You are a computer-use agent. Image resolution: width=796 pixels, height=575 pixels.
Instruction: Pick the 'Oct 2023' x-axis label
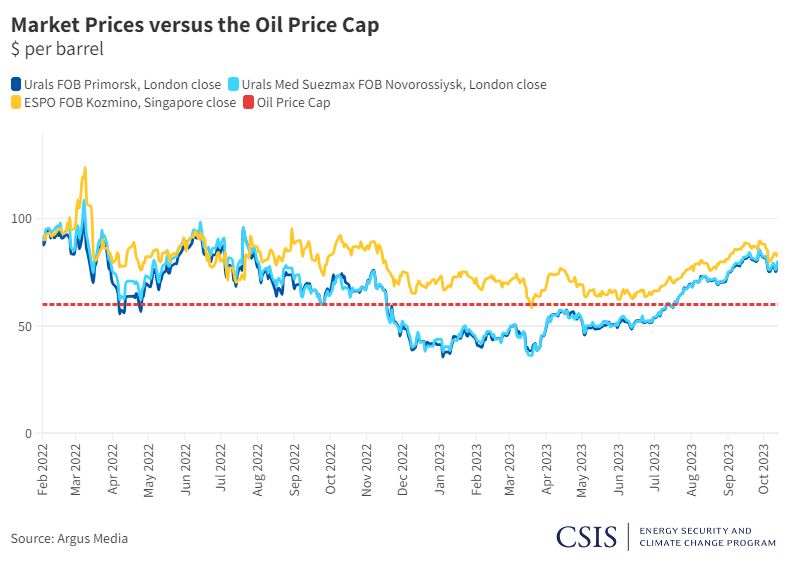(x=765, y=469)
